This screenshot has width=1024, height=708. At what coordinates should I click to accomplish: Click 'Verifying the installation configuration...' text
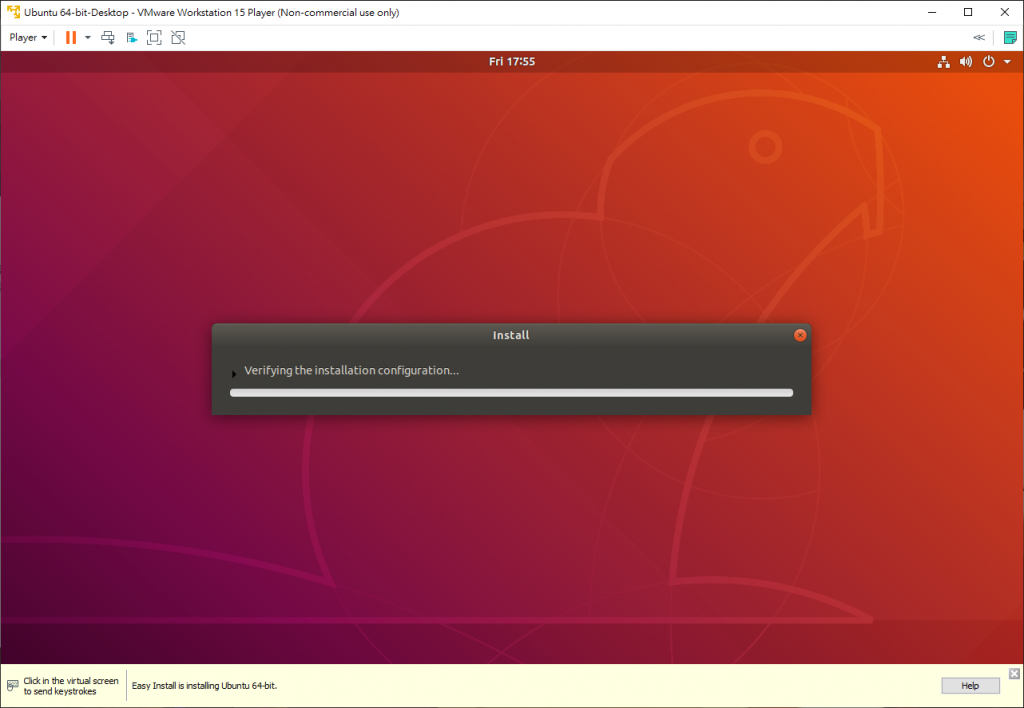click(x=351, y=370)
